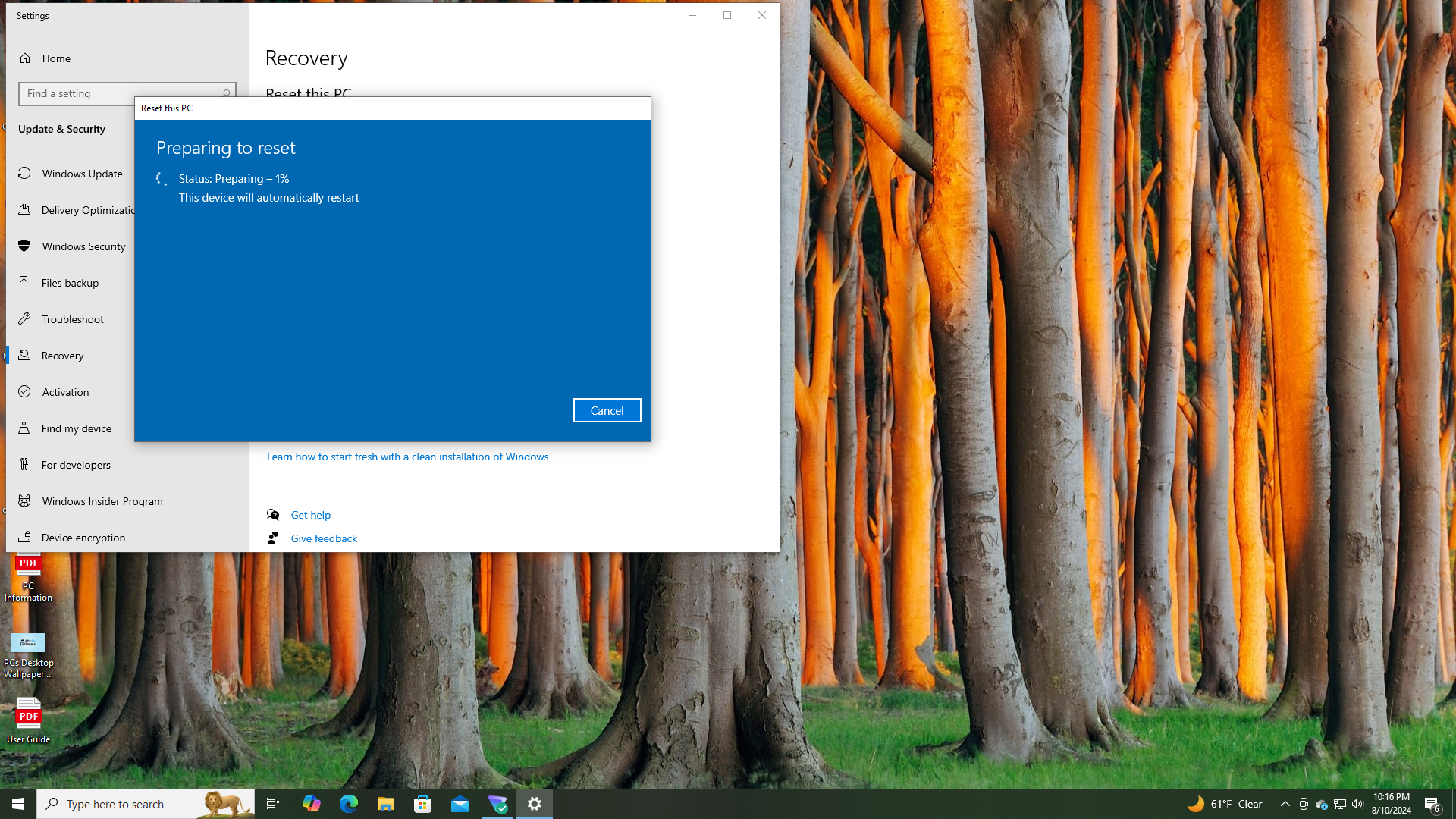Open the Copilot taskbar icon
Screen dimensions: 1456x819
[311, 804]
